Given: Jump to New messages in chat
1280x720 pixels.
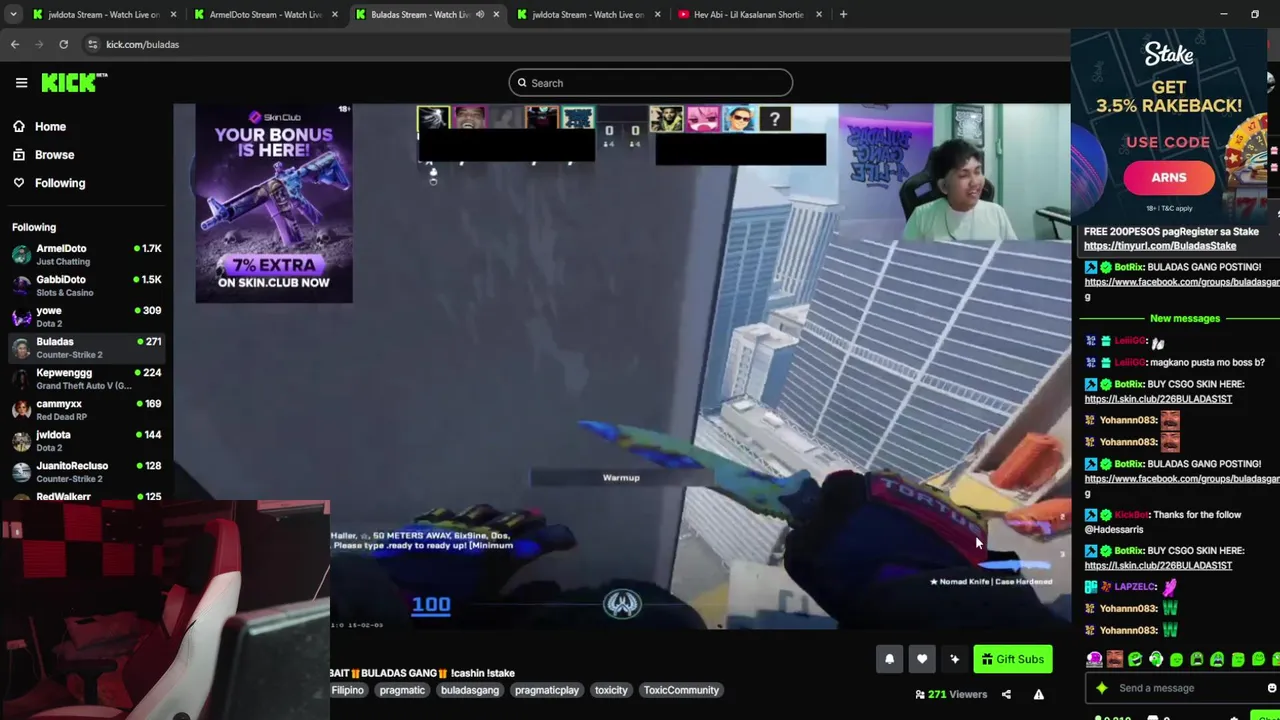Looking at the screenshot, I should click(x=1185, y=318).
